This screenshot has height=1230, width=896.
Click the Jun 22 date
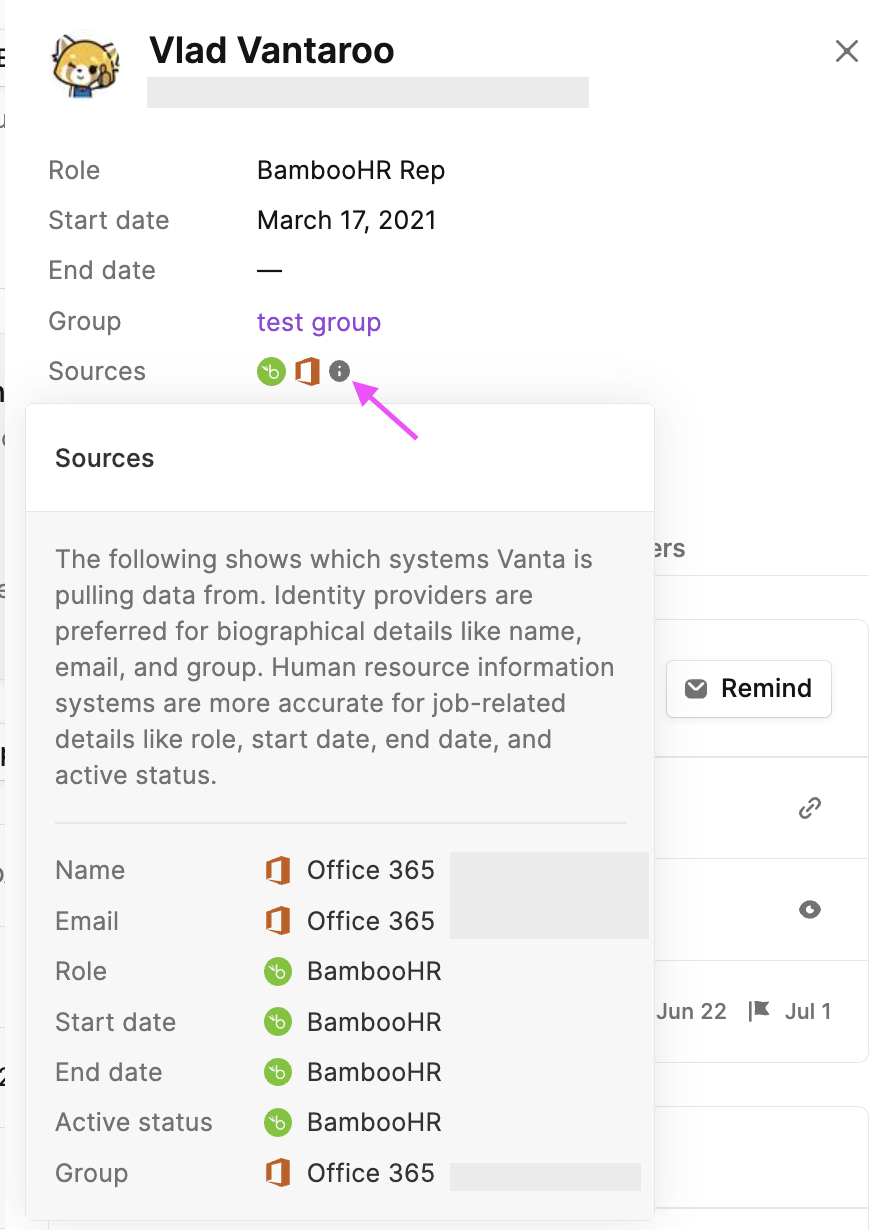point(692,1011)
